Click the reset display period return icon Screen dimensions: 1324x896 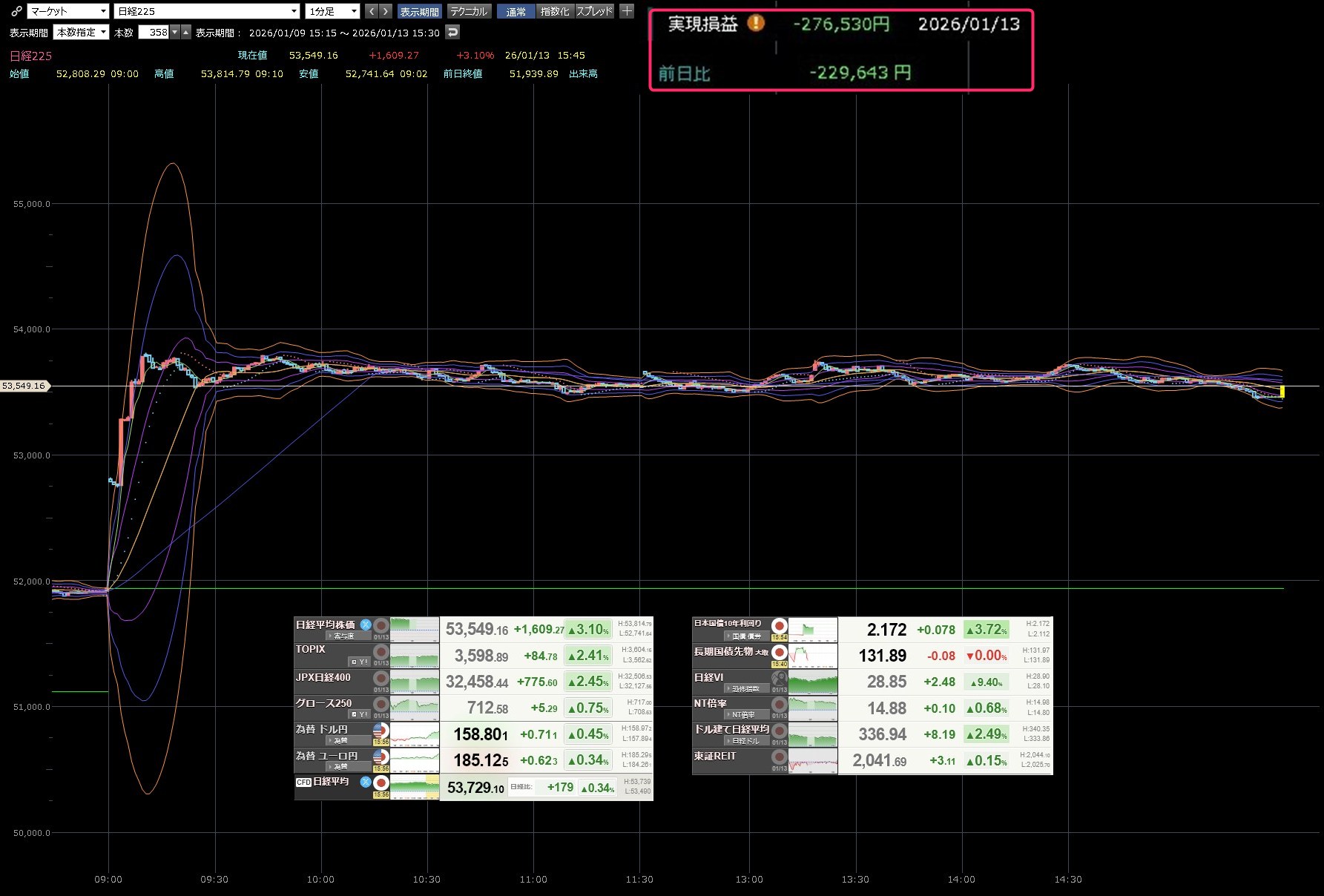(x=452, y=32)
